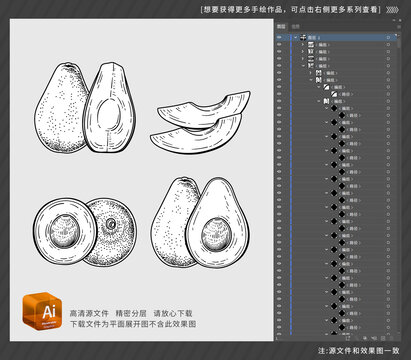411x360 pixels.
Task: Collapse the top-level 图层 1 layer arrow
Action: (296, 38)
